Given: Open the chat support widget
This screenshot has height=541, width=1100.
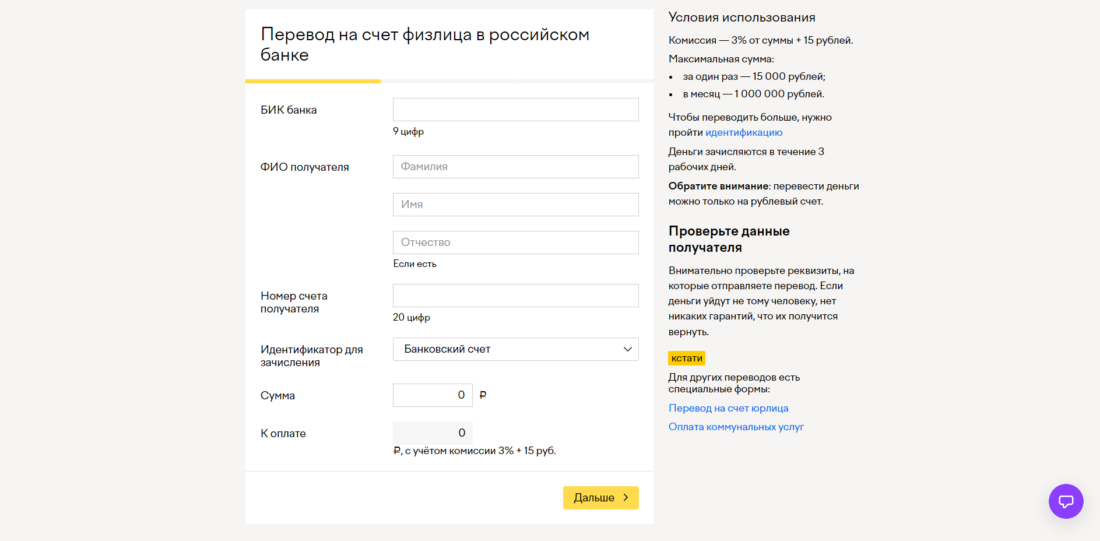Looking at the screenshot, I should [1065, 501].
